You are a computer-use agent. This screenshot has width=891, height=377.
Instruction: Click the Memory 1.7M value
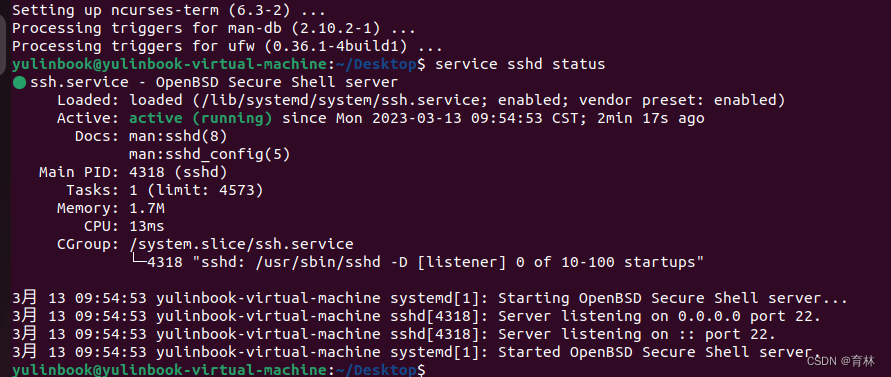147,209
